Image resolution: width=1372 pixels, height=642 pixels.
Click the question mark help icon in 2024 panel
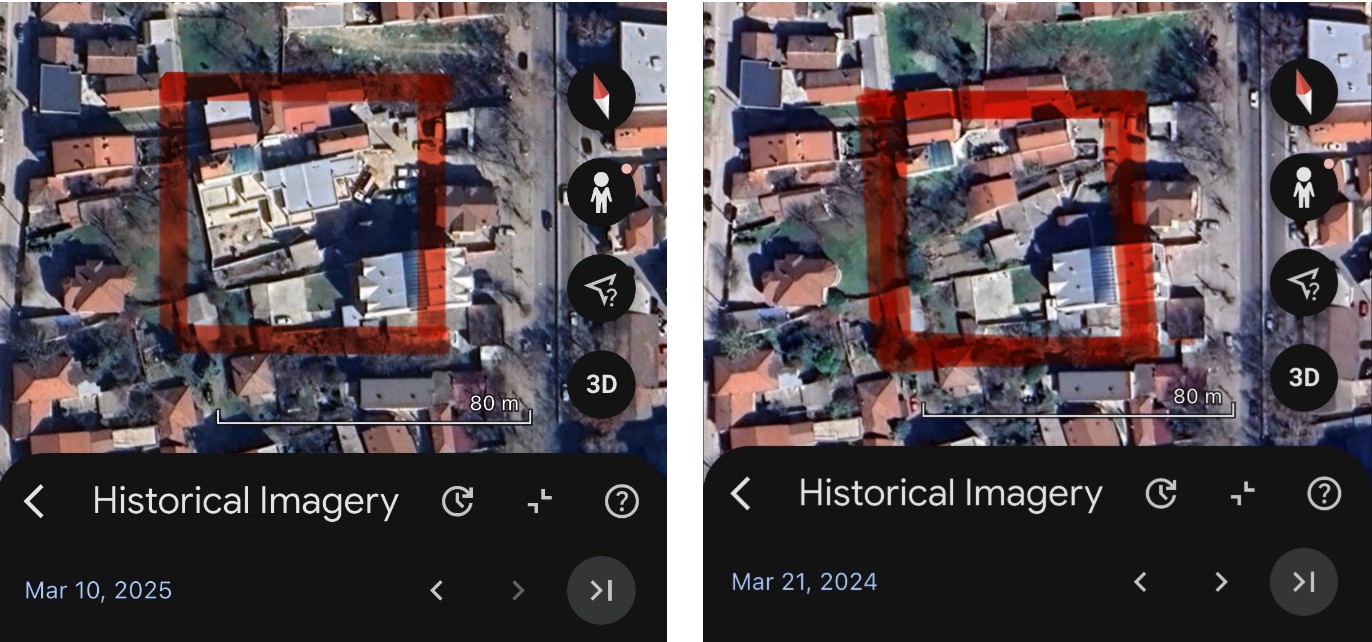1324,493
